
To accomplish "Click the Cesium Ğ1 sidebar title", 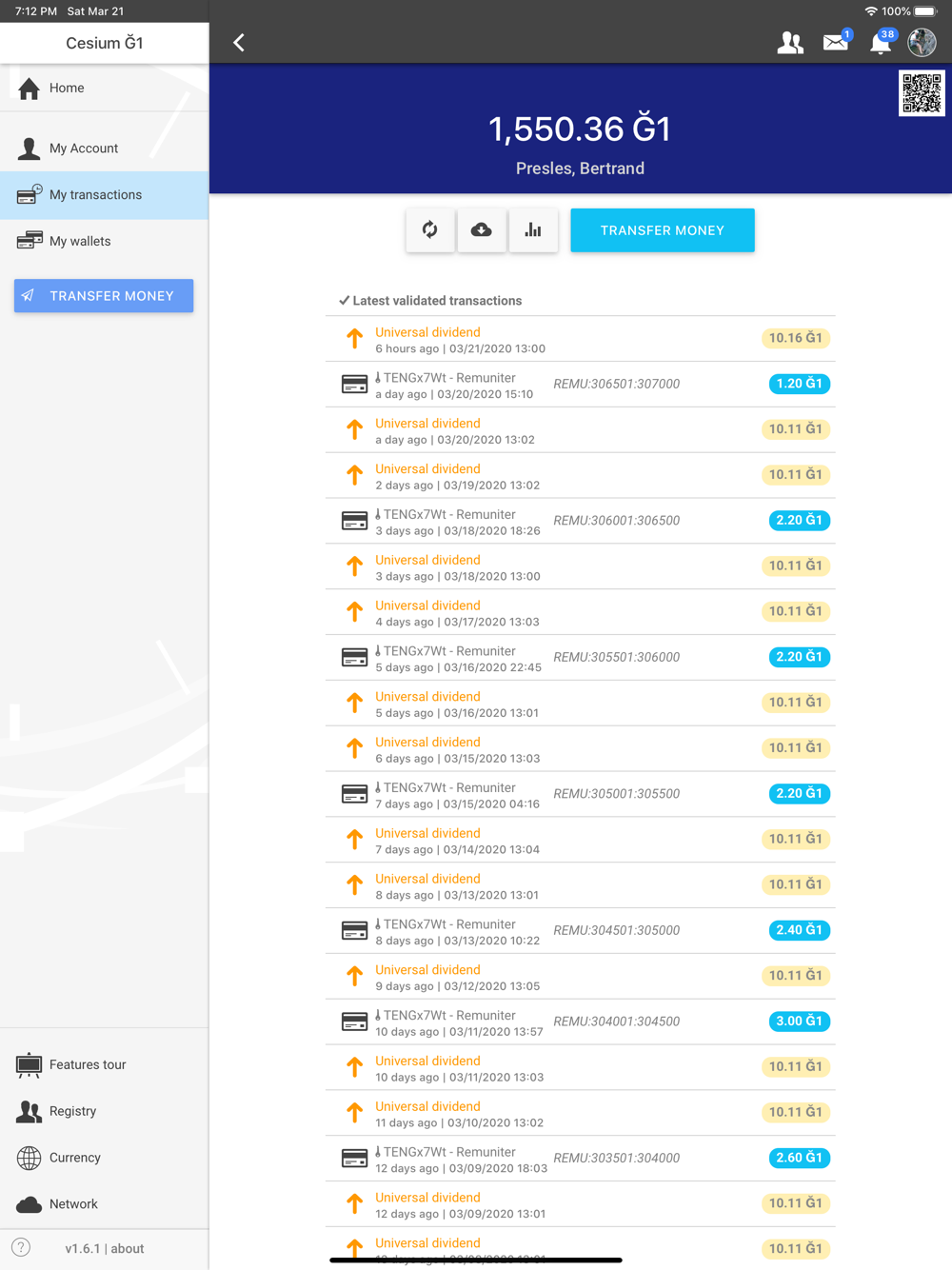I will [x=105, y=43].
